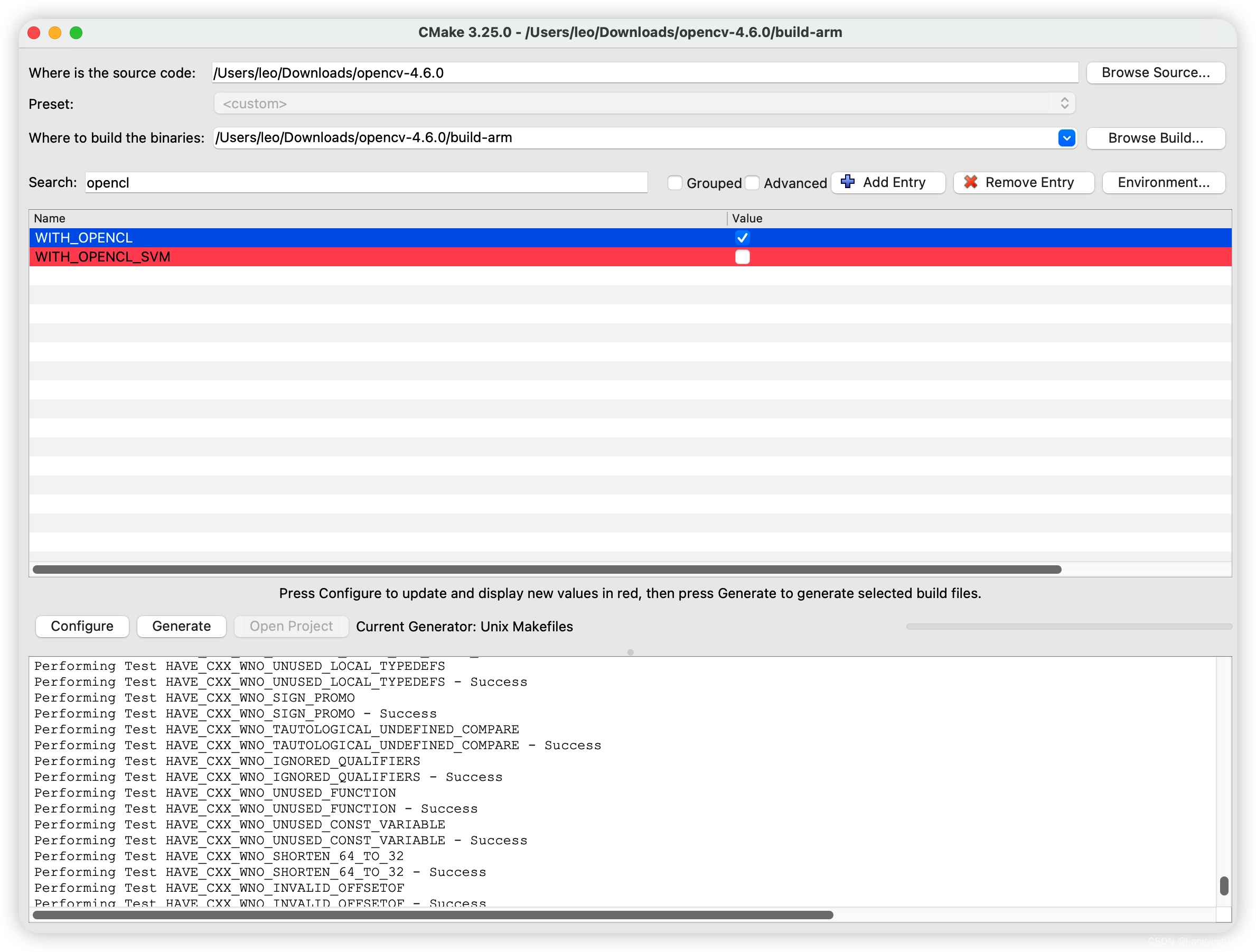Click Browse Source button
This screenshot has height=952, width=1256.
(1155, 73)
